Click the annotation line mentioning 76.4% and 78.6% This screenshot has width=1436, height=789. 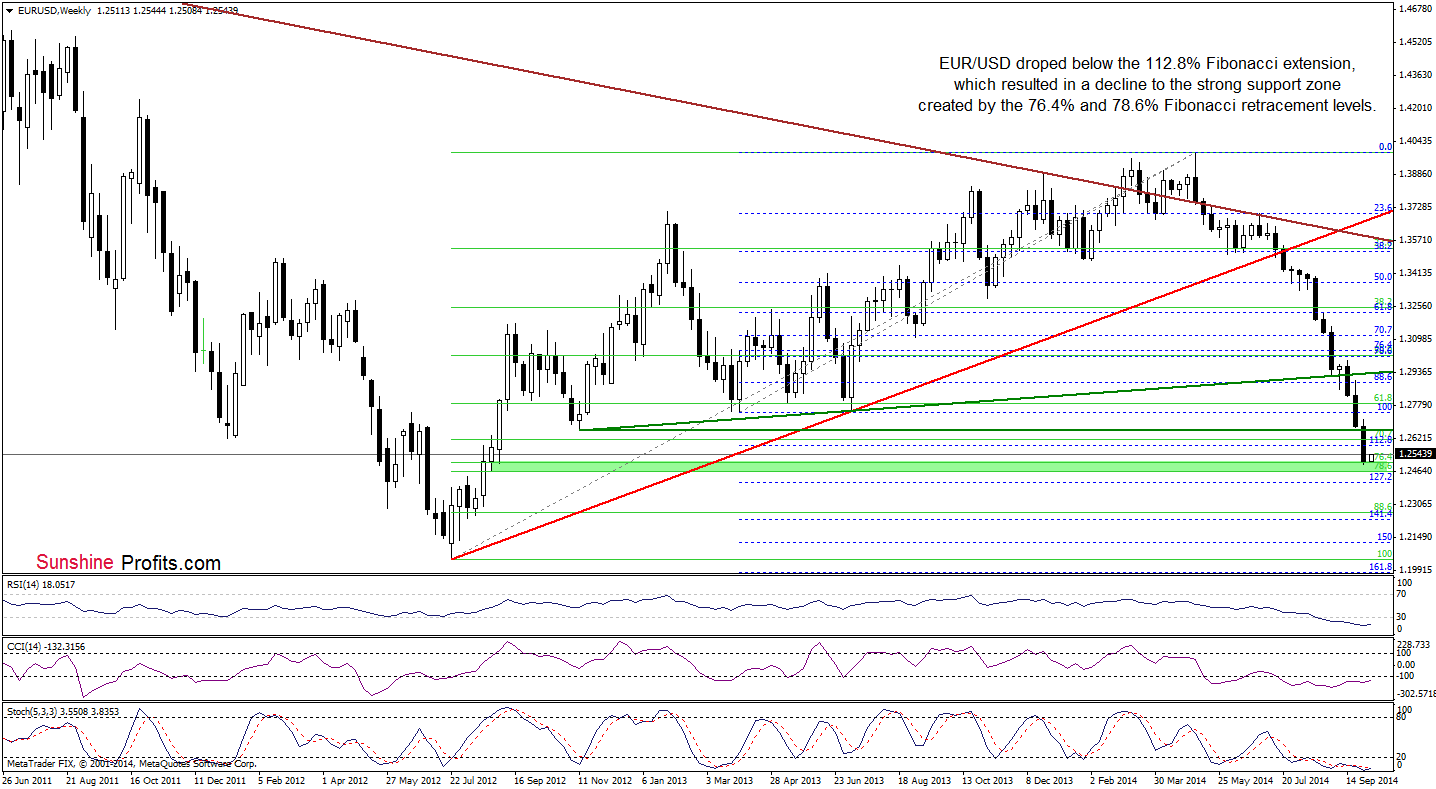[1147, 105]
